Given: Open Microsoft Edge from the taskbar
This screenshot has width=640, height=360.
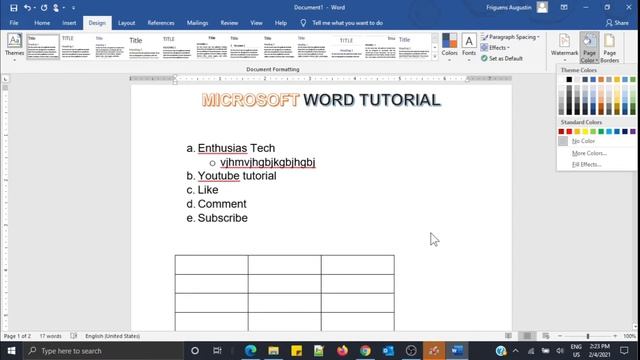Looking at the screenshot, I should [x=251, y=351].
